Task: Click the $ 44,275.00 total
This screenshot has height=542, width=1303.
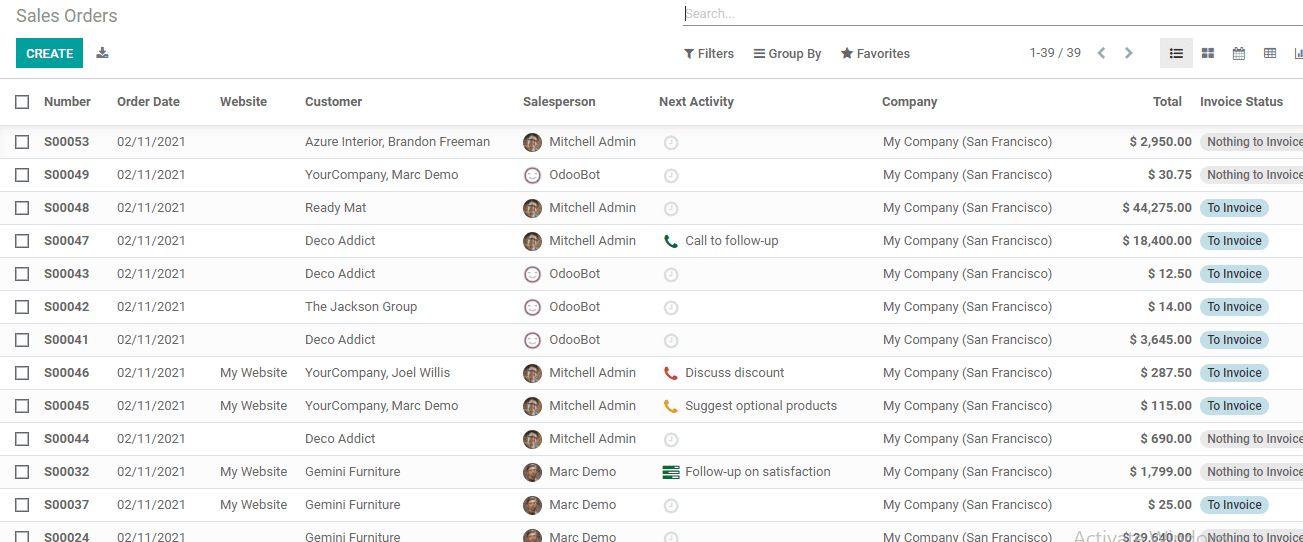Action: (1157, 208)
